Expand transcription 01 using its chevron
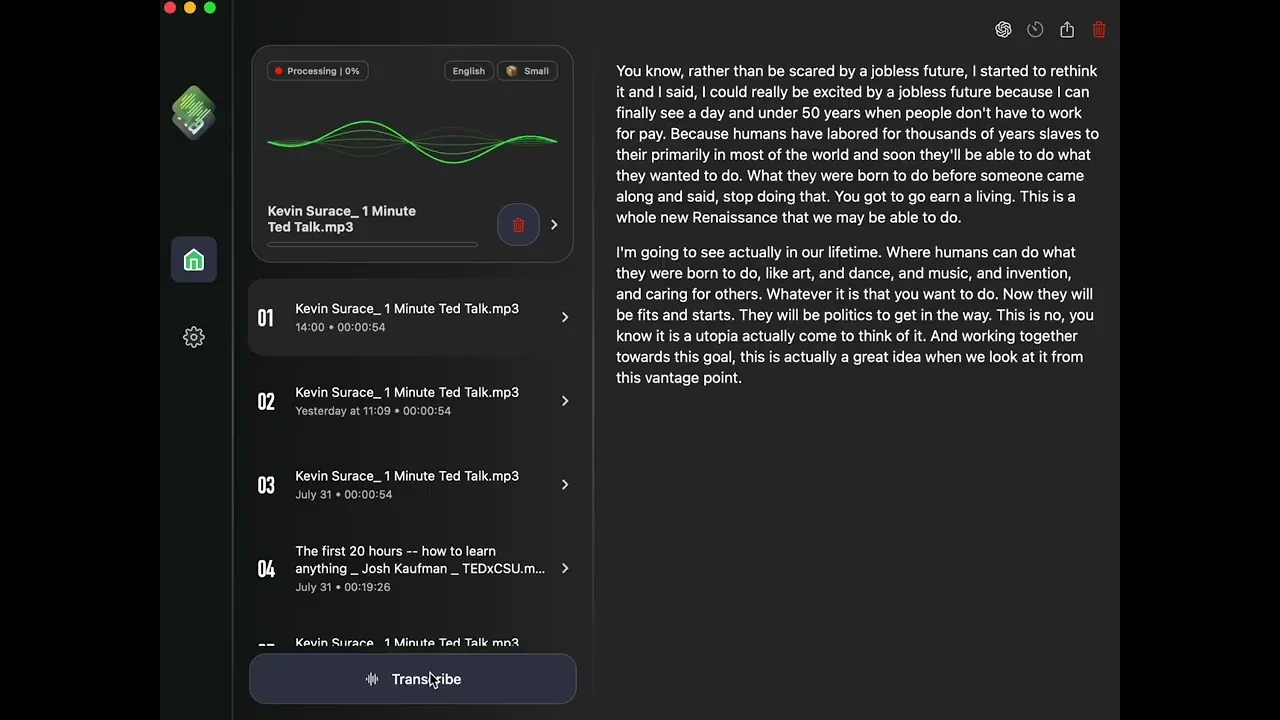The image size is (1280, 720). coord(565,317)
